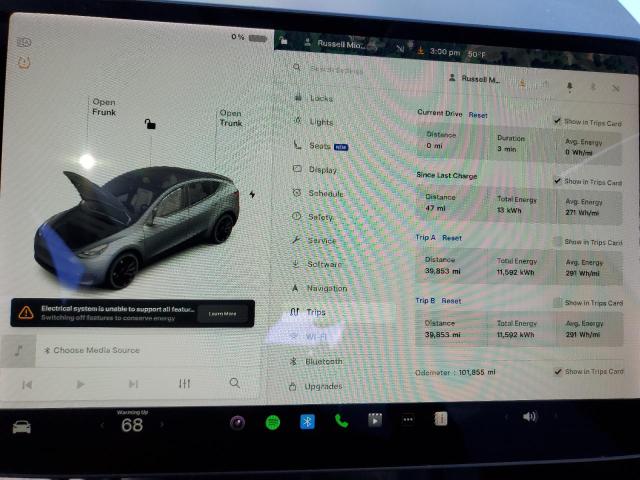Open the Theater video app
Screen dimensions: 640x480
click(375, 420)
